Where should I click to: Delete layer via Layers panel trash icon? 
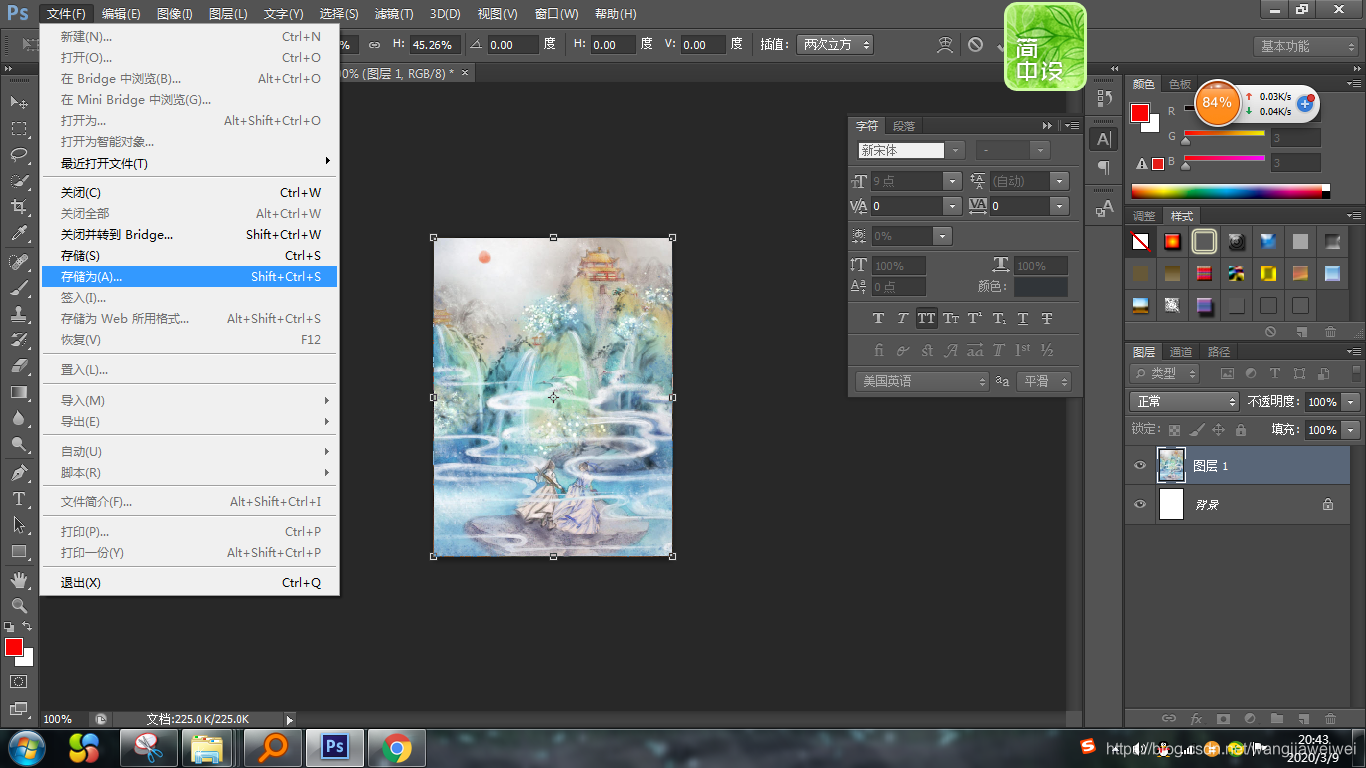coord(1330,718)
